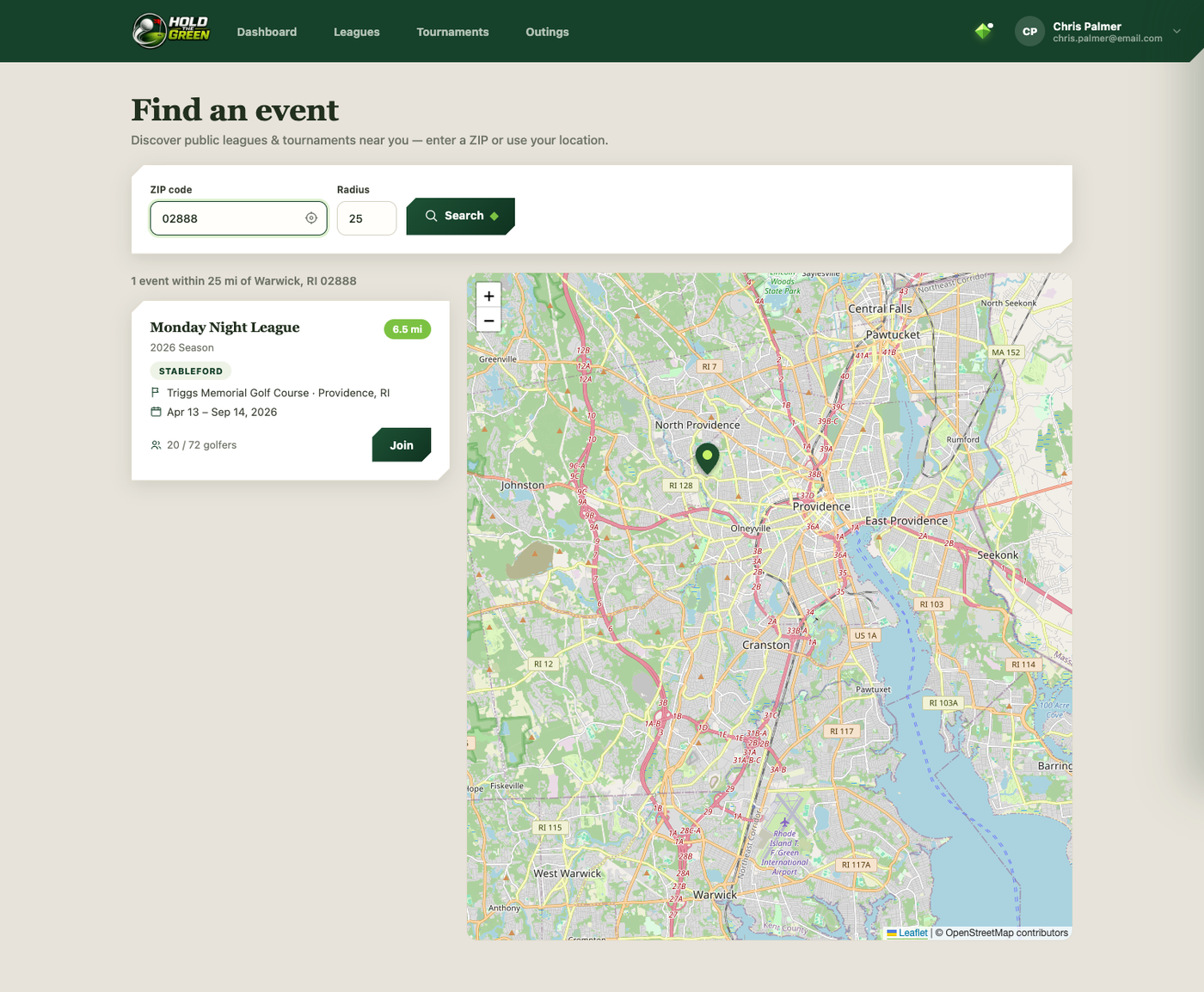The image size is (1204, 992).
Task: Click the STABLEFORD format tag
Action: (x=190, y=371)
